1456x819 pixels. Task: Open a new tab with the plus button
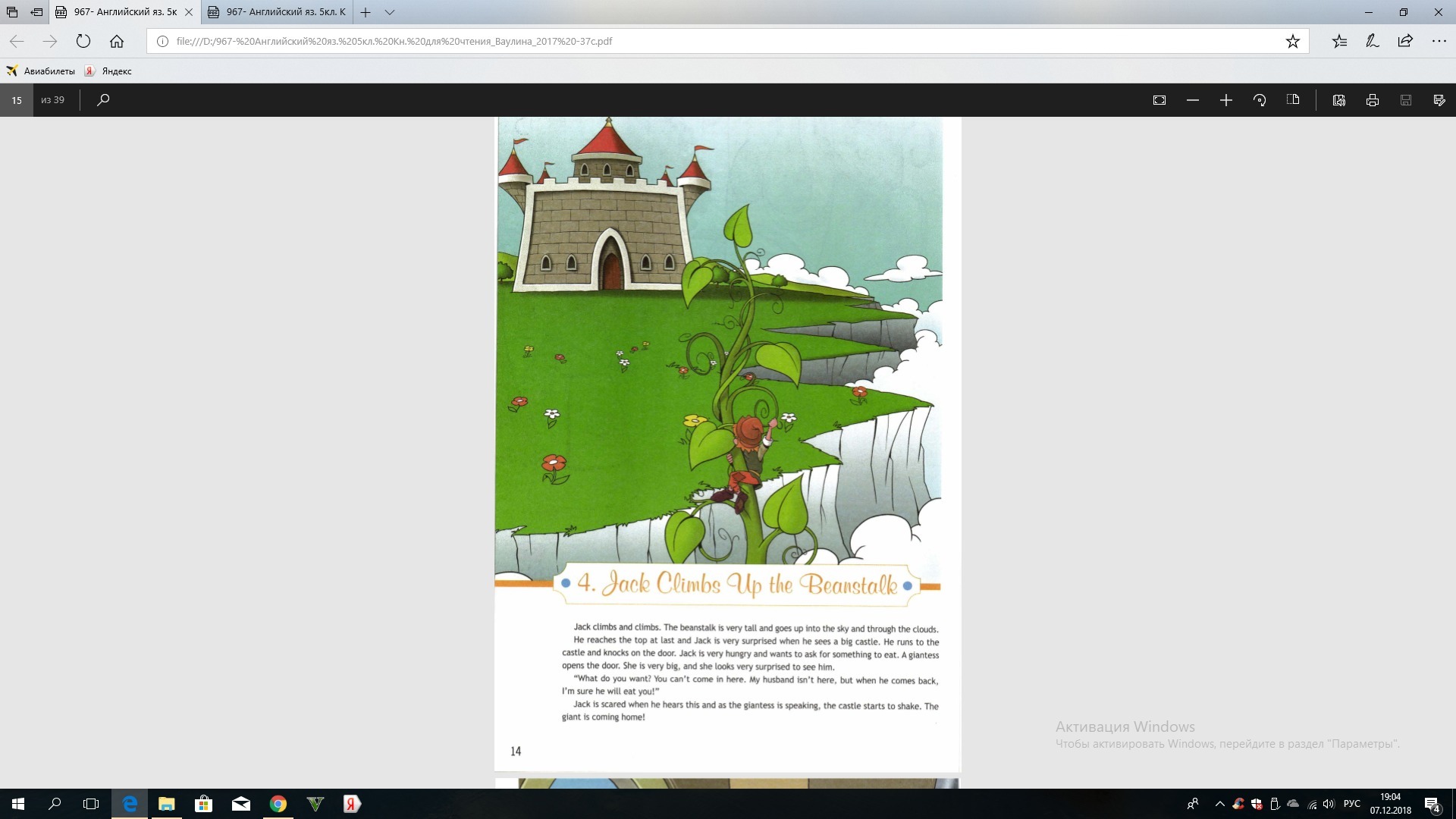366,12
